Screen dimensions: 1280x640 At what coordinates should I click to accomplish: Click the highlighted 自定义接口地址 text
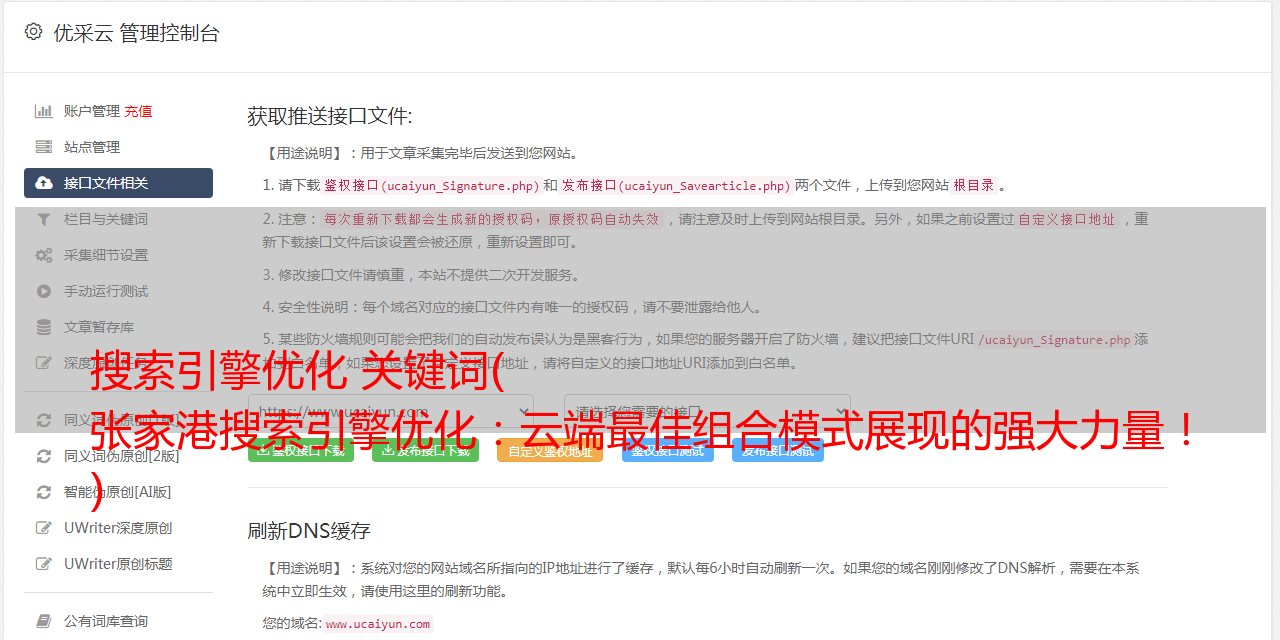pyautogui.click(x=1066, y=219)
